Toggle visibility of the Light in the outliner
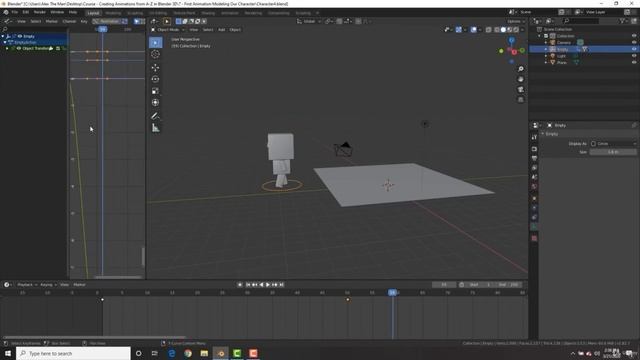The image size is (640, 360). tap(634, 56)
